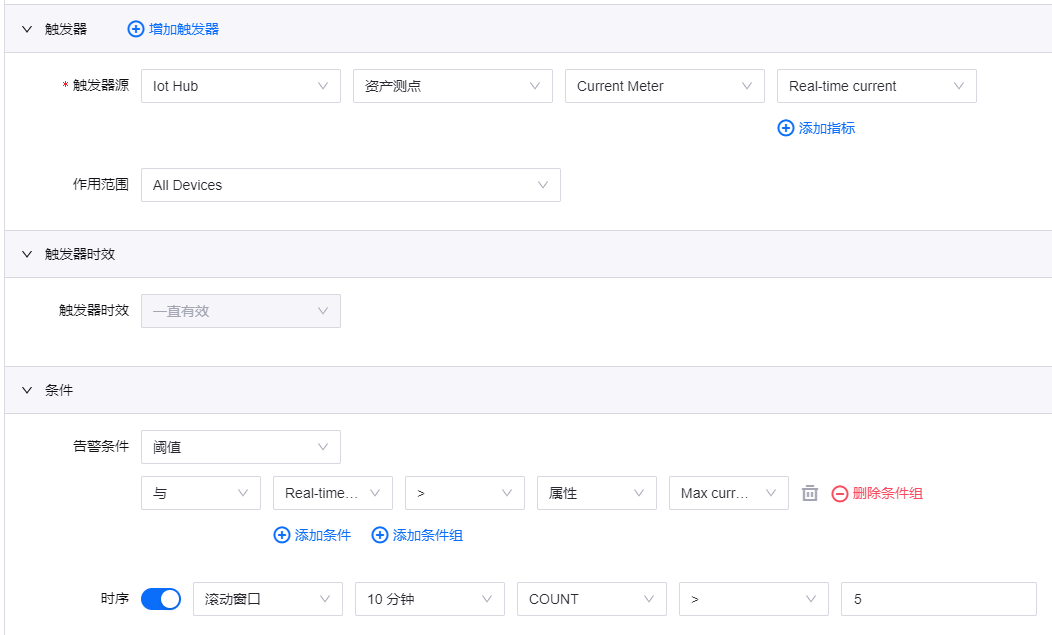This screenshot has height=635, width=1052.
Task: Open the 滚动窗口 window type dropdown
Action: point(267,599)
